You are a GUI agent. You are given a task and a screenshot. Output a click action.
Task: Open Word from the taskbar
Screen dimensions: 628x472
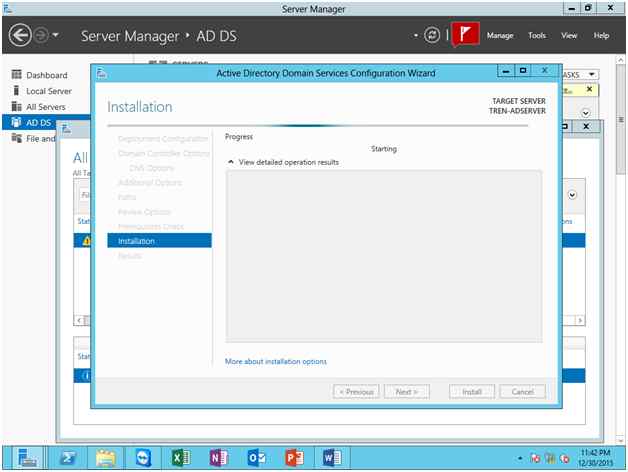332,458
